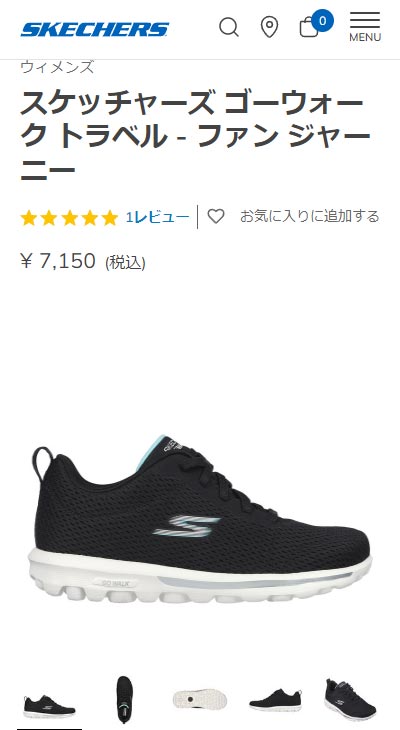Image resolution: width=400 pixels, height=730 pixels.
Task: Click the rightmost gold rating star
Action: (109, 217)
